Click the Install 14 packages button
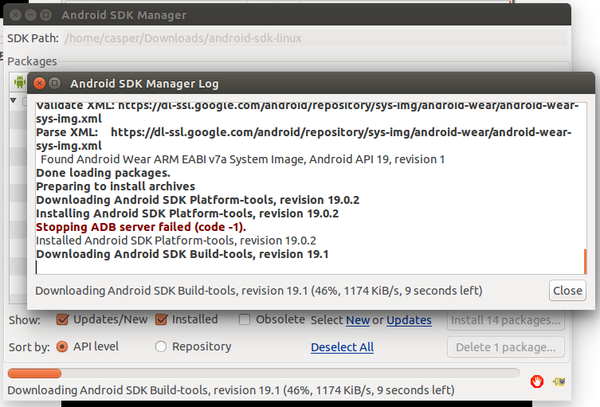Image resolution: width=600 pixels, height=407 pixels. point(505,320)
